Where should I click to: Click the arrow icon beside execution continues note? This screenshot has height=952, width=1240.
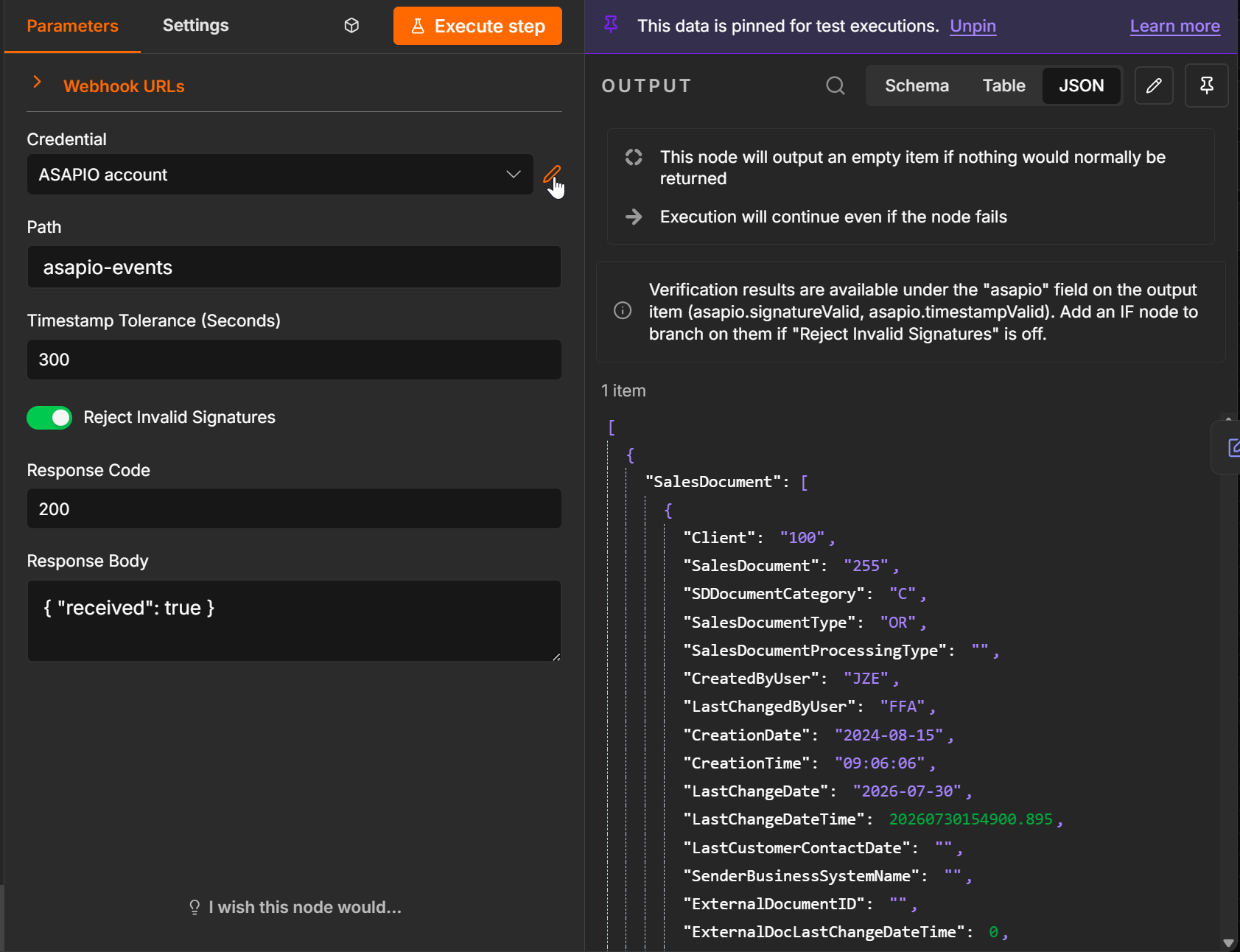634,217
